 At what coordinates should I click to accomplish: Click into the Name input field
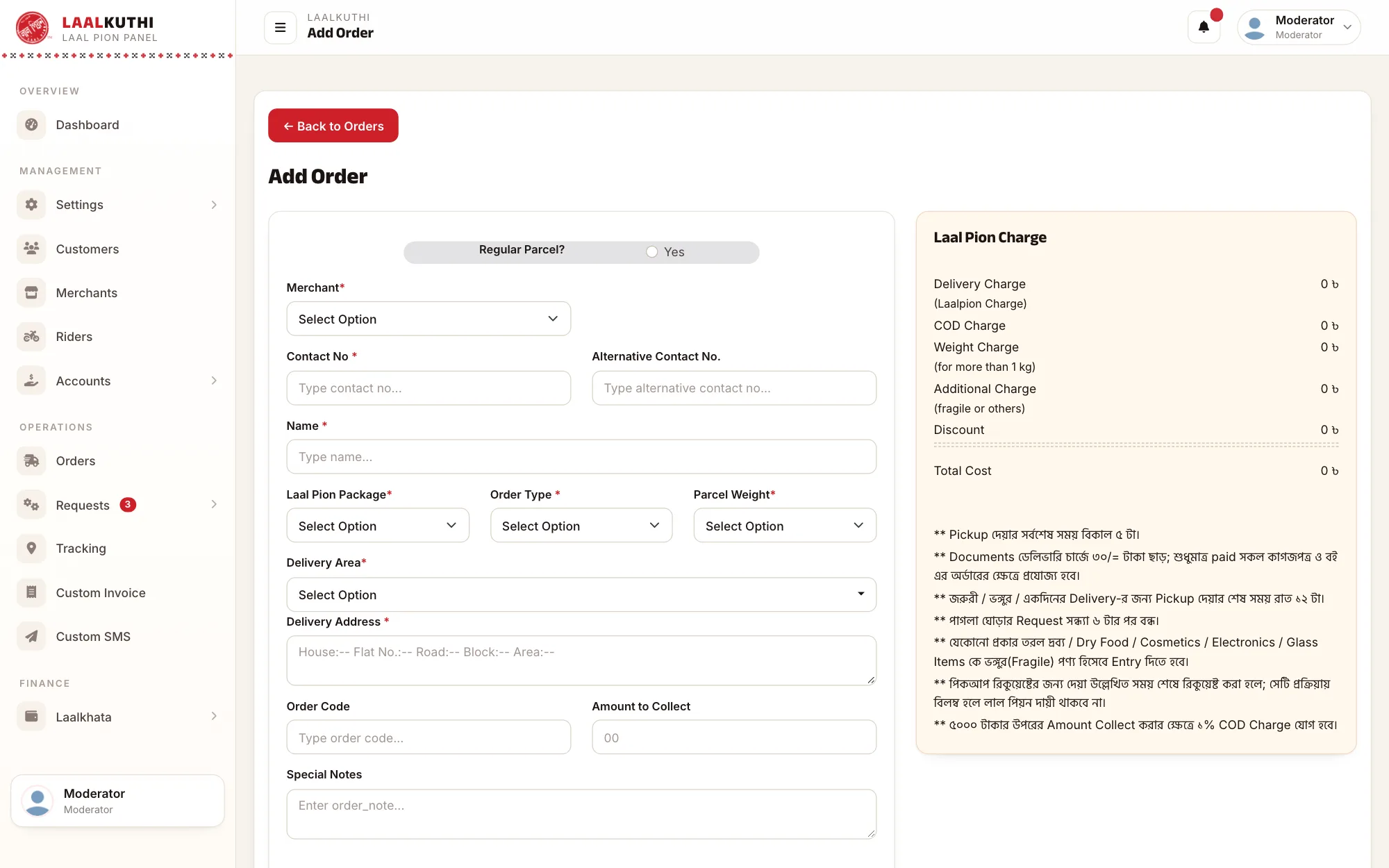[581, 457]
